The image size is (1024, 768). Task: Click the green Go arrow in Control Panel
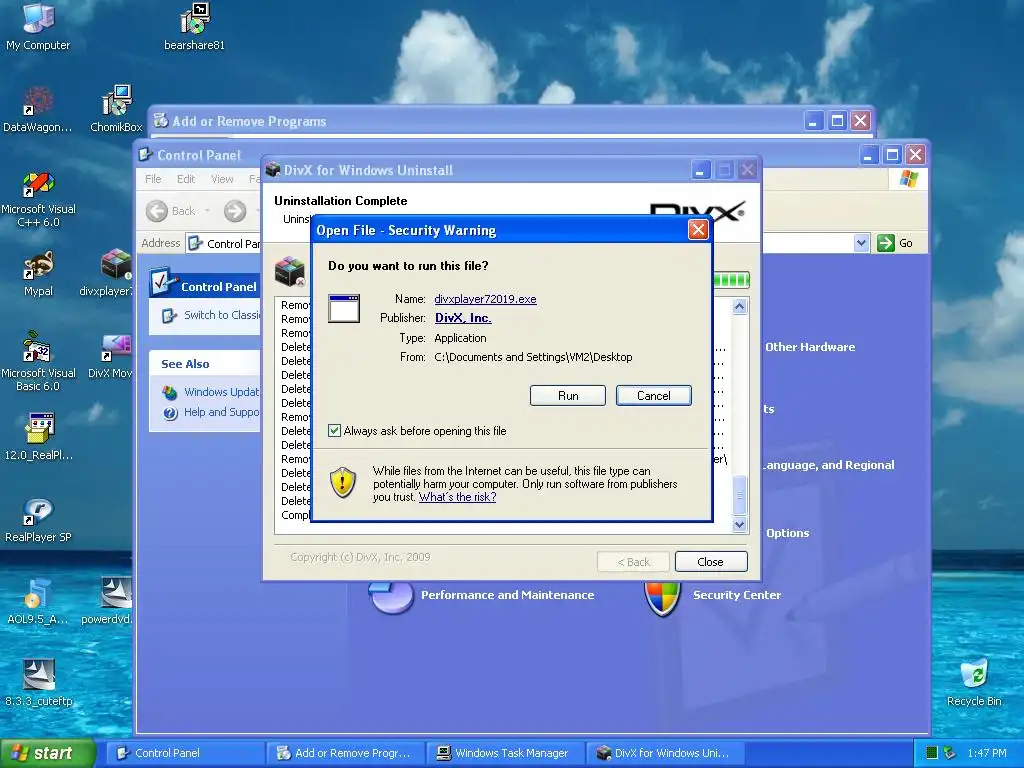point(886,243)
